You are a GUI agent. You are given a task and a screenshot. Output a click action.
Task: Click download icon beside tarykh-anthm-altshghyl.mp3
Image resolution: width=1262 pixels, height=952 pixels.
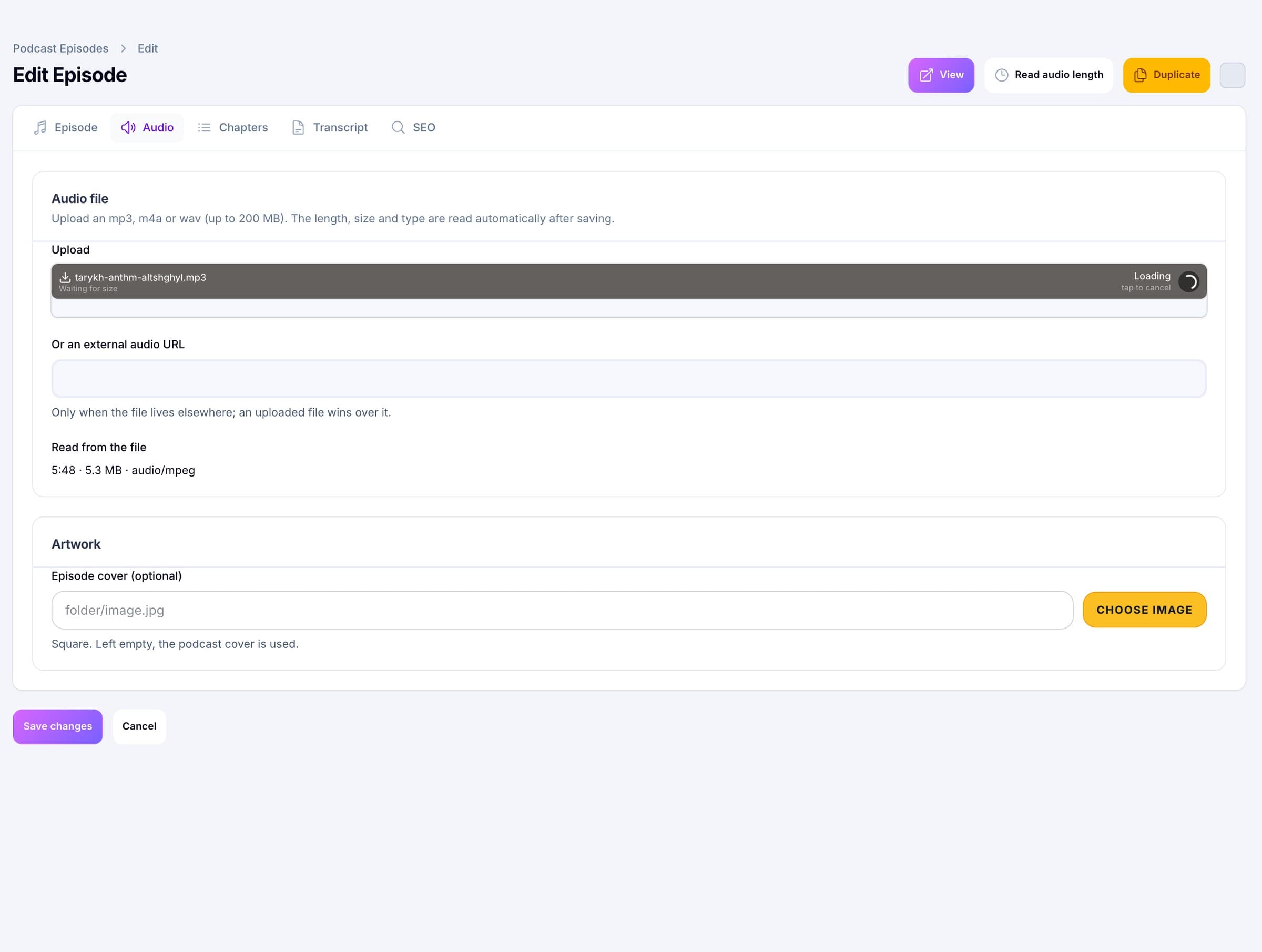click(65, 277)
